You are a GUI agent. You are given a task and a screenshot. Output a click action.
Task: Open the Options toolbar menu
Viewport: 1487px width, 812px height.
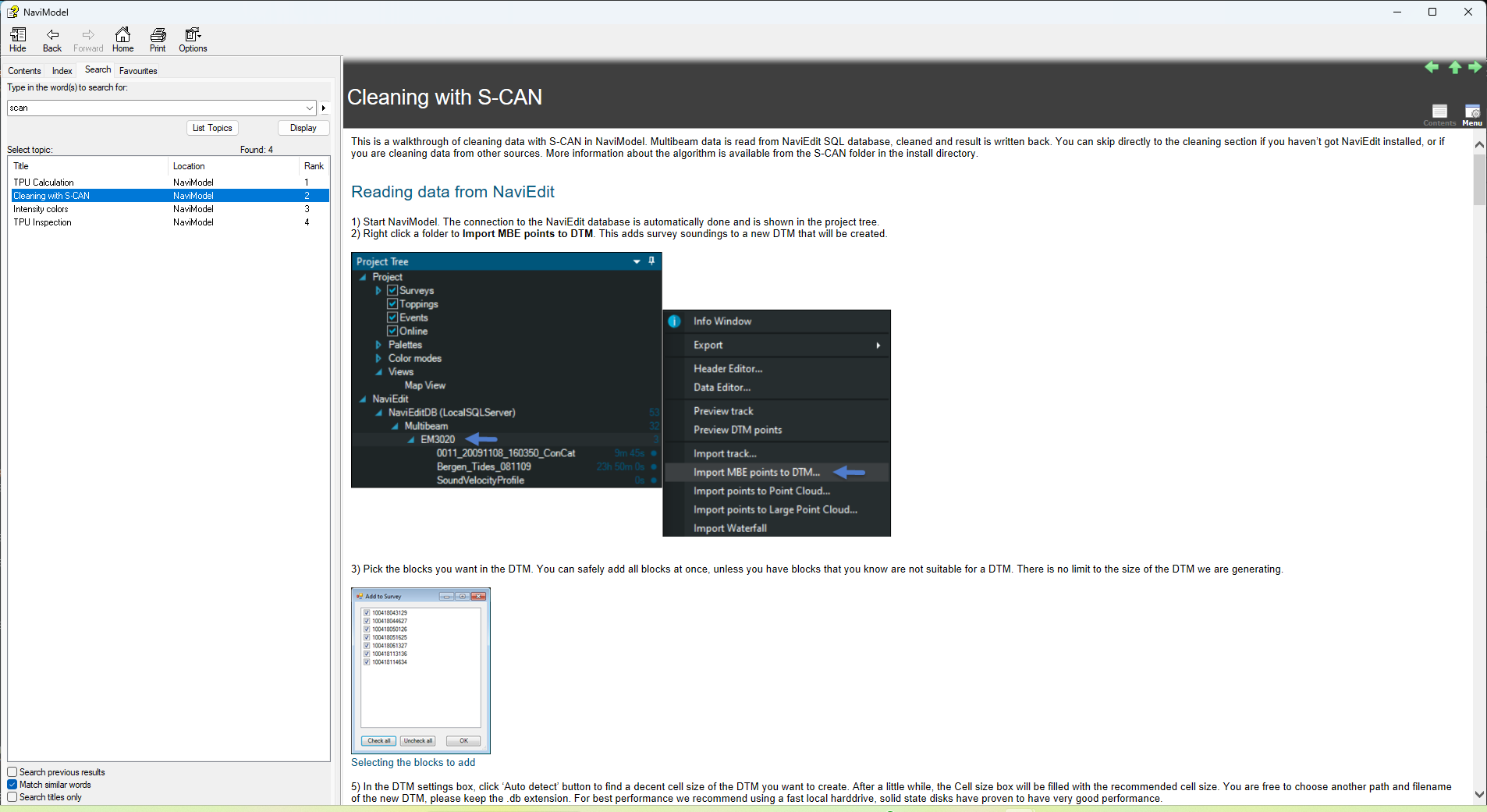pyautogui.click(x=193, y=40)
